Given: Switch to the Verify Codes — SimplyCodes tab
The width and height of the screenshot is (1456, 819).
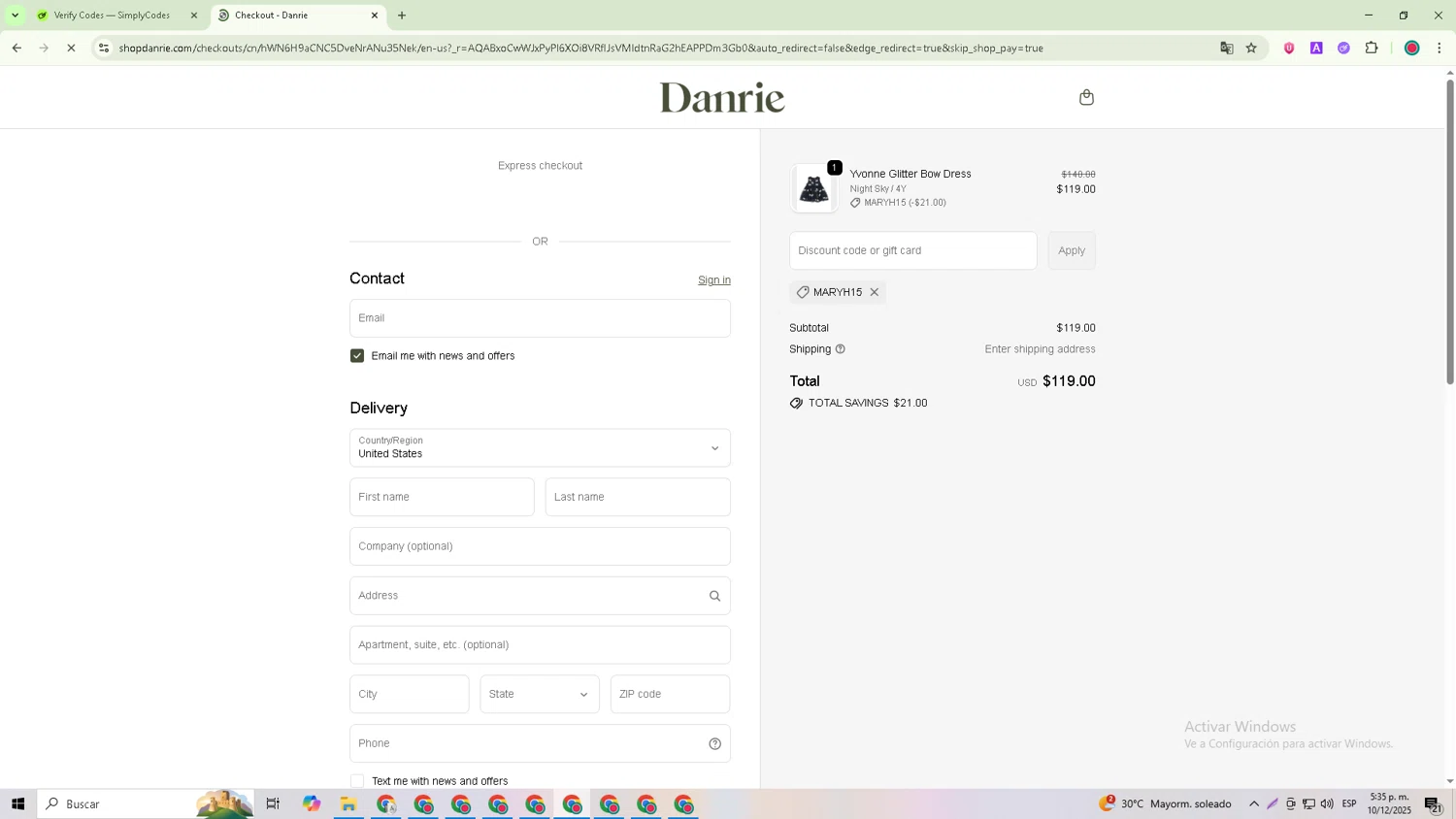Looking at the screenshot, I should [x=111, y=16].
